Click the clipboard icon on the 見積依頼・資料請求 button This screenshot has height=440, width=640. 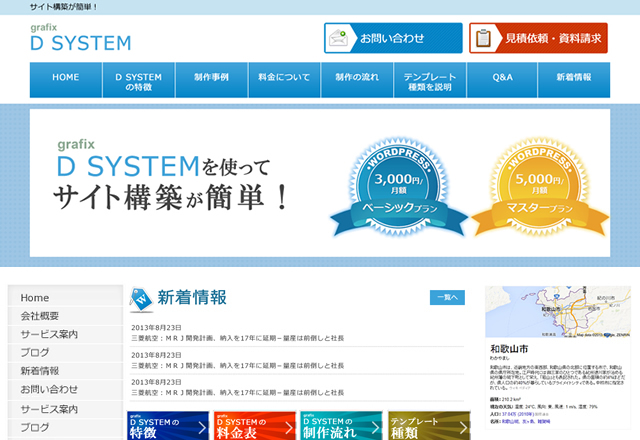coord(483,38)
